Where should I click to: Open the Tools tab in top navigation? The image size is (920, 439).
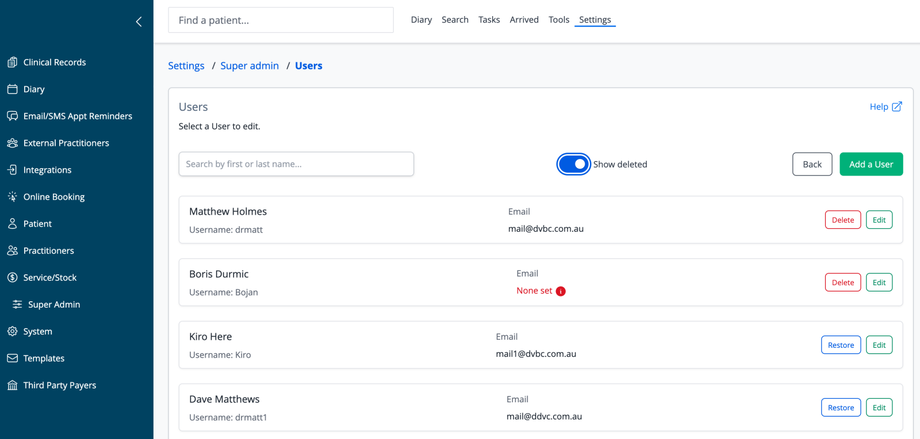559,20
